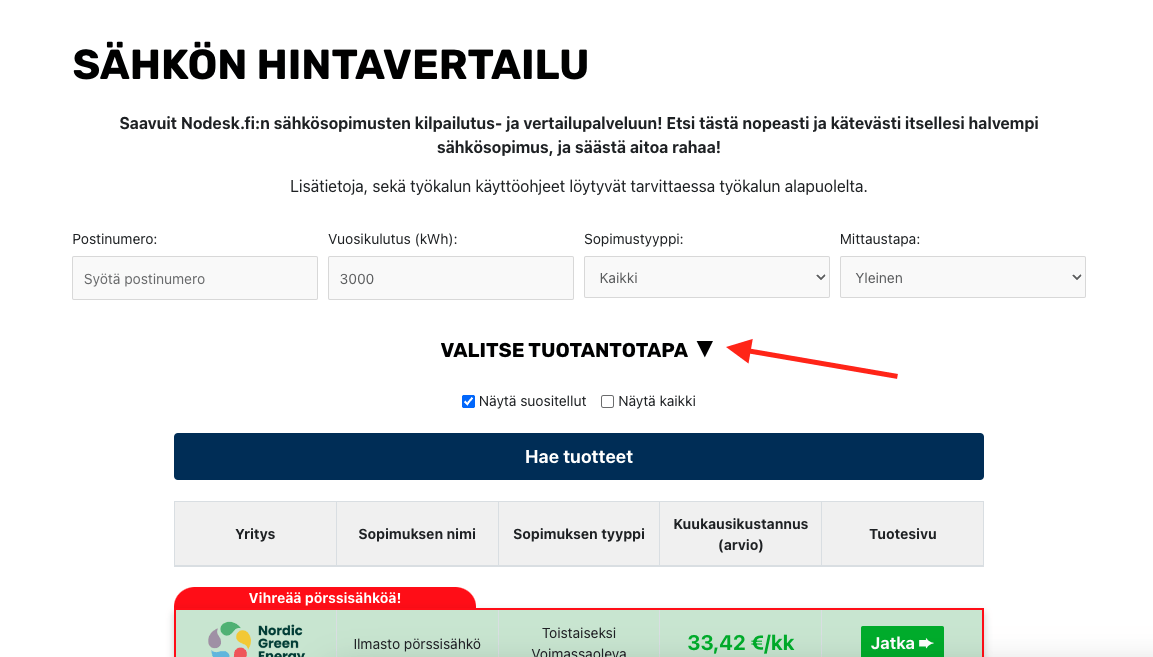
Task: Click the Ilmasto pörssisähkö contract name
Action: point(417,644)
